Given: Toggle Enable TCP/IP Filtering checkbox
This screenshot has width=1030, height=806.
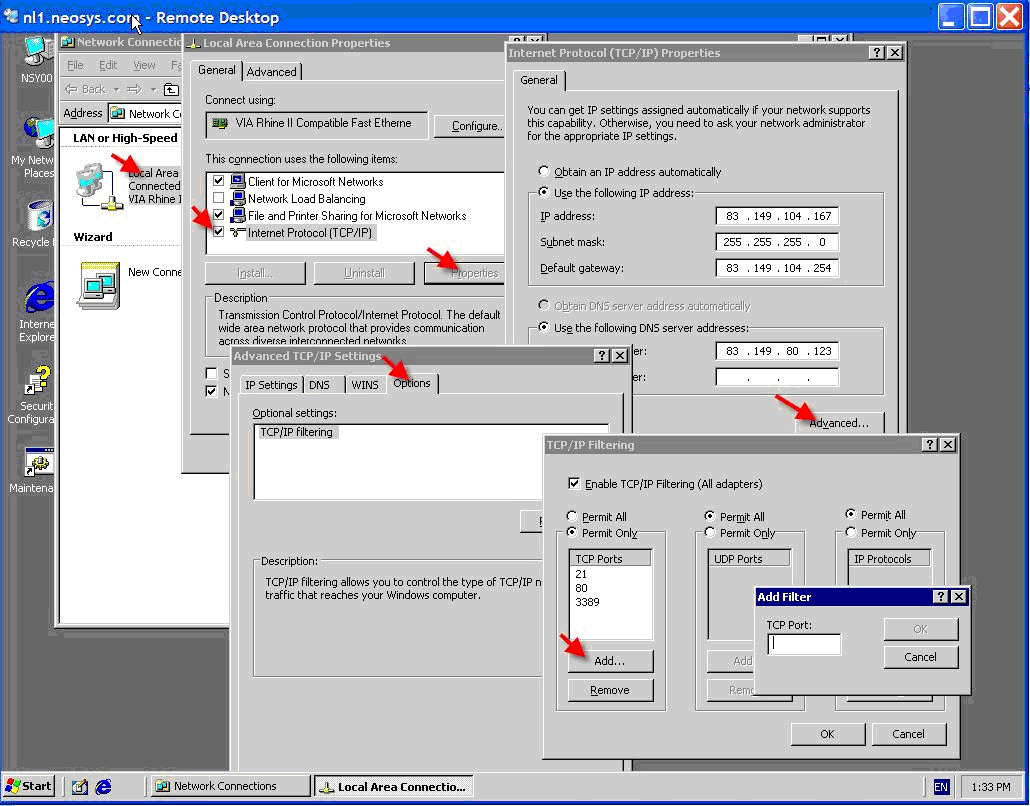Looking at the screenshot, I should (574, 484).
